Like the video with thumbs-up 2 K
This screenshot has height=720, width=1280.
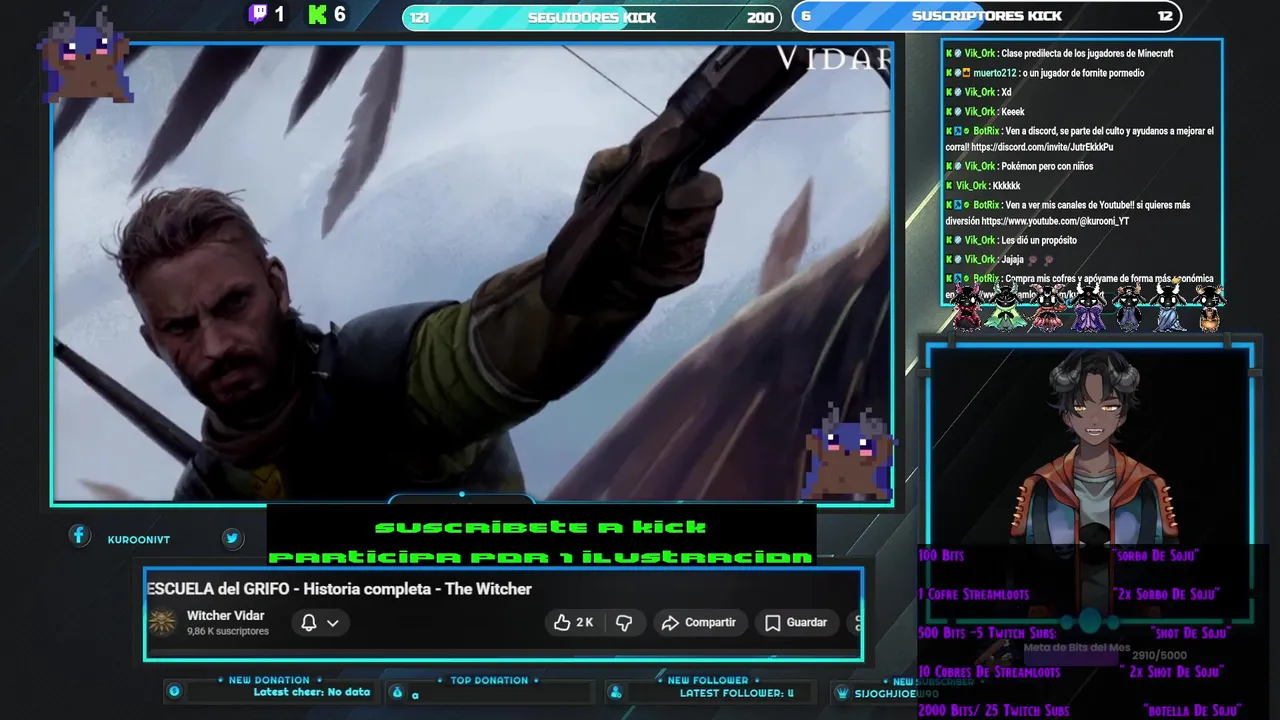pos(574,622)
